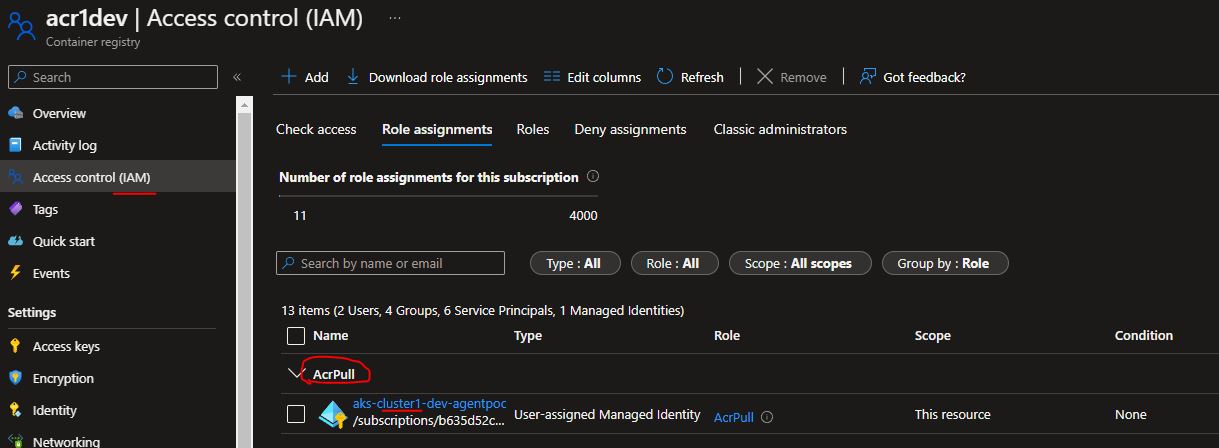Tick the select-all checkbox in header row

(x=296, y=335)
